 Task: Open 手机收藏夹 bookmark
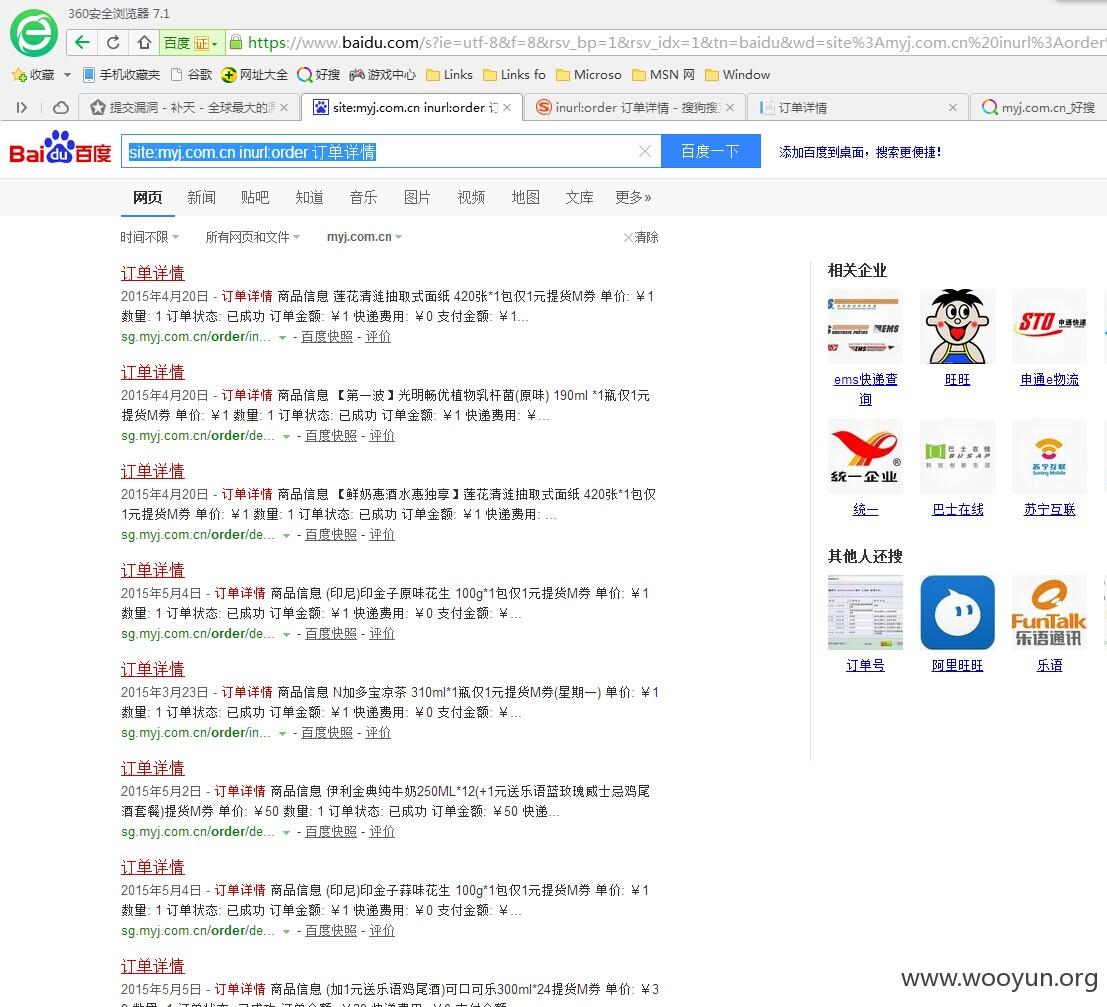tap(121, 75)
